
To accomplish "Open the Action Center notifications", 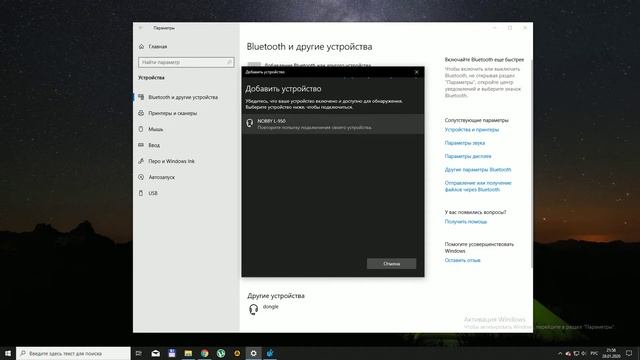I will (629, 353).
